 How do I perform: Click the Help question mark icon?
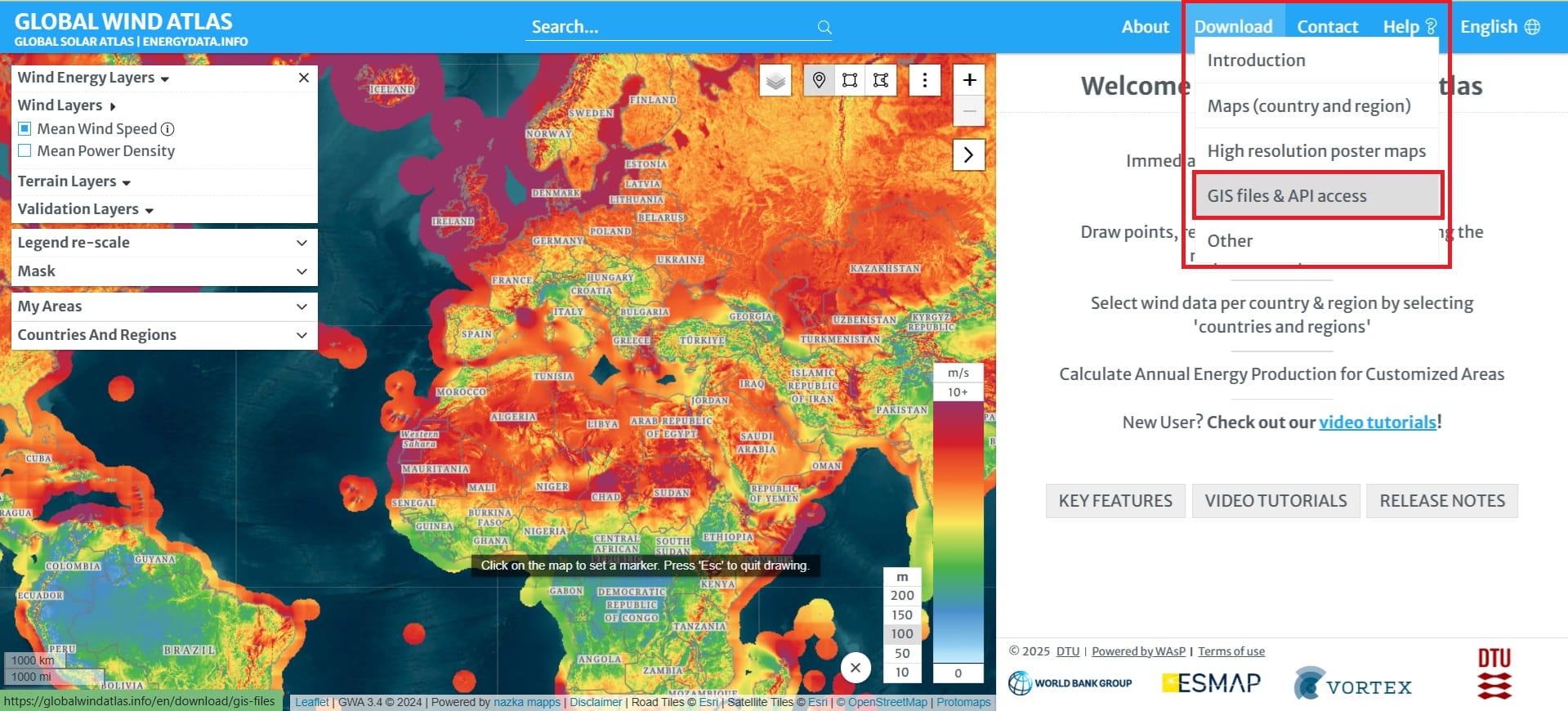click(x=1431, y=26)
